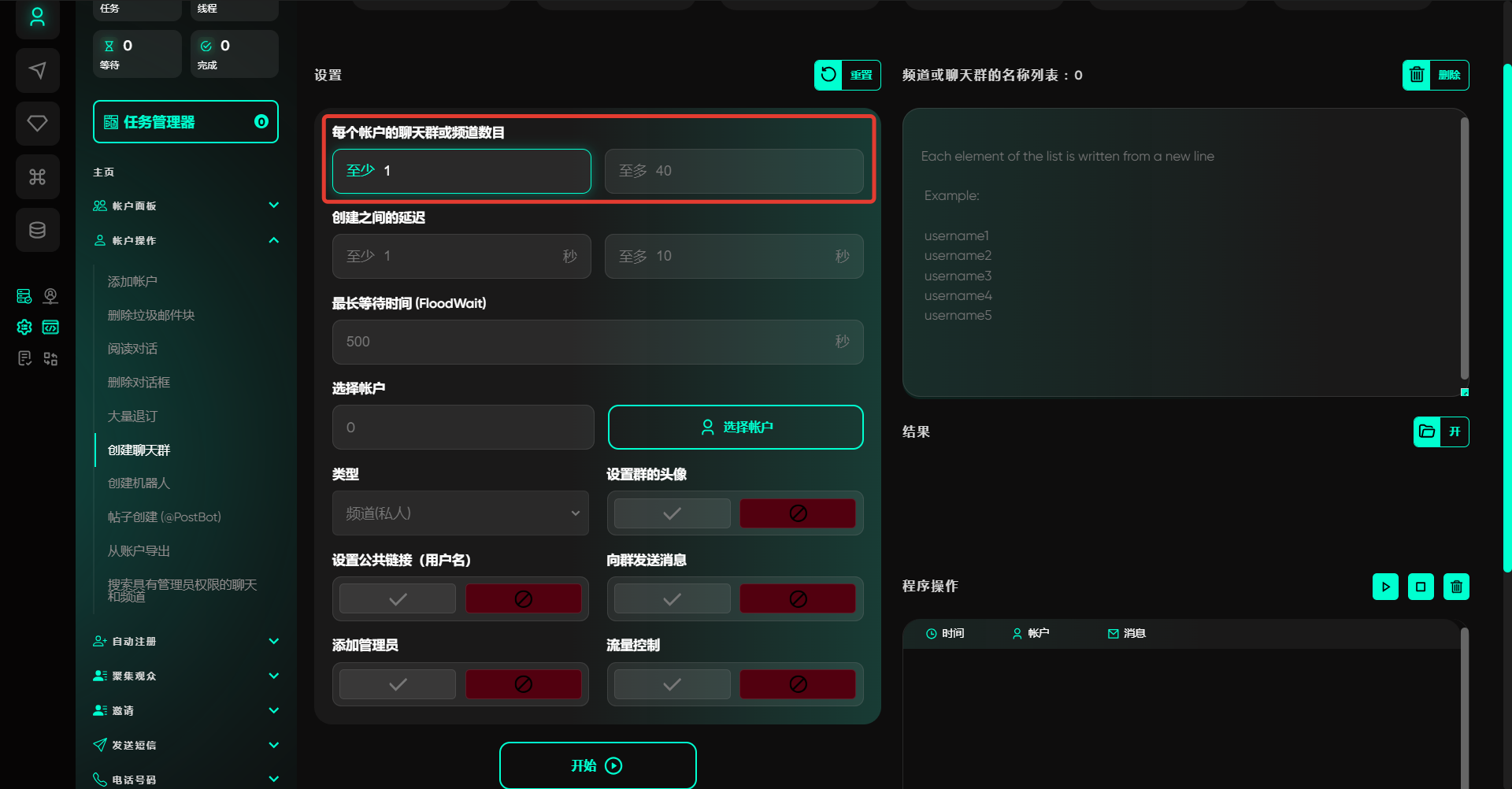Disable 向群发送消息 with red toggle
Image resolution: width=1512 pixels, height=789 pixels.
pyautogui.click(x=797, y=599)
